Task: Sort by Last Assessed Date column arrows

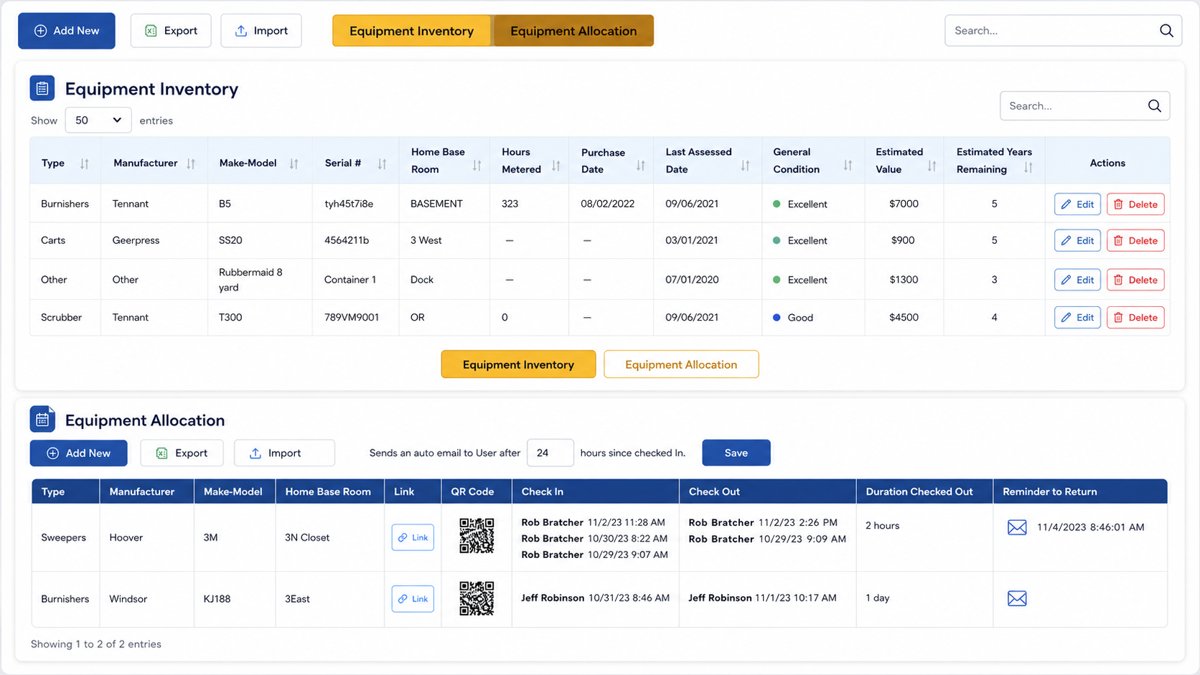Action: point(745,166)
